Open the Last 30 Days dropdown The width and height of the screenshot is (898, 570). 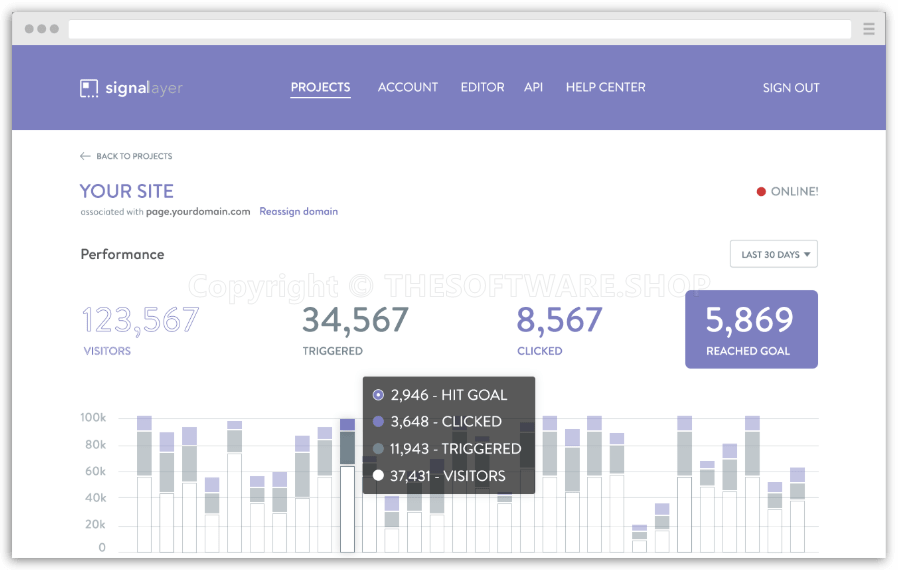tap(774, 254)
